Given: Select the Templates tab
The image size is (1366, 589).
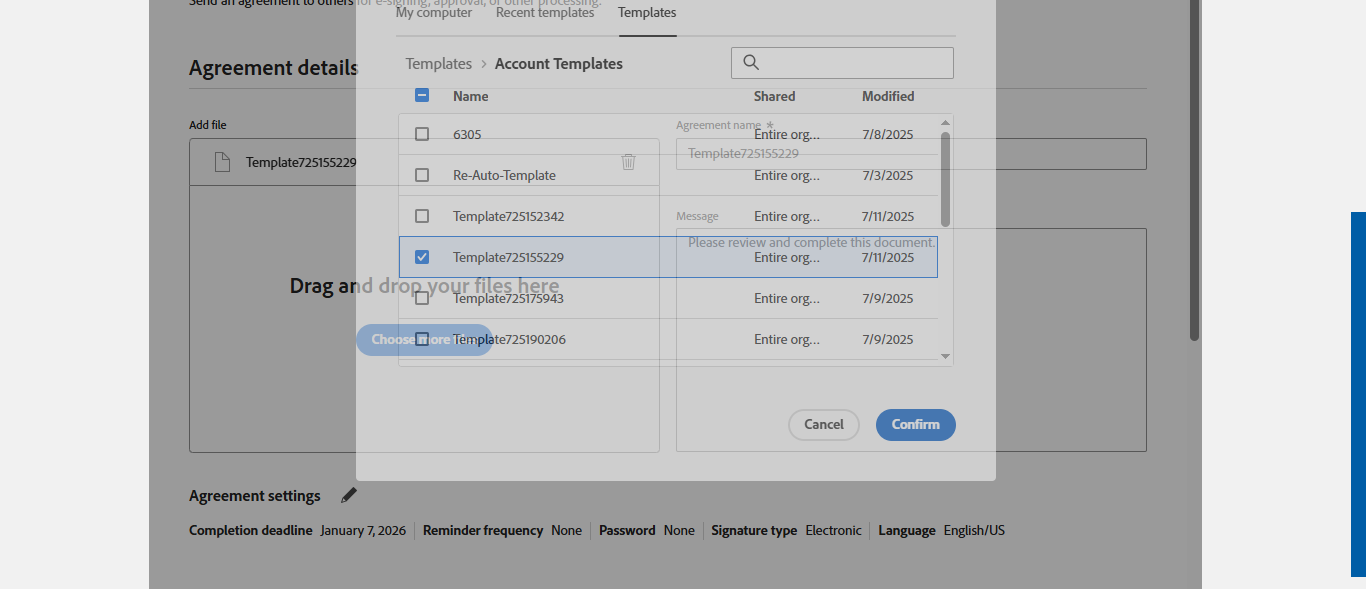Looking at the screenshot, I should 647,13.
